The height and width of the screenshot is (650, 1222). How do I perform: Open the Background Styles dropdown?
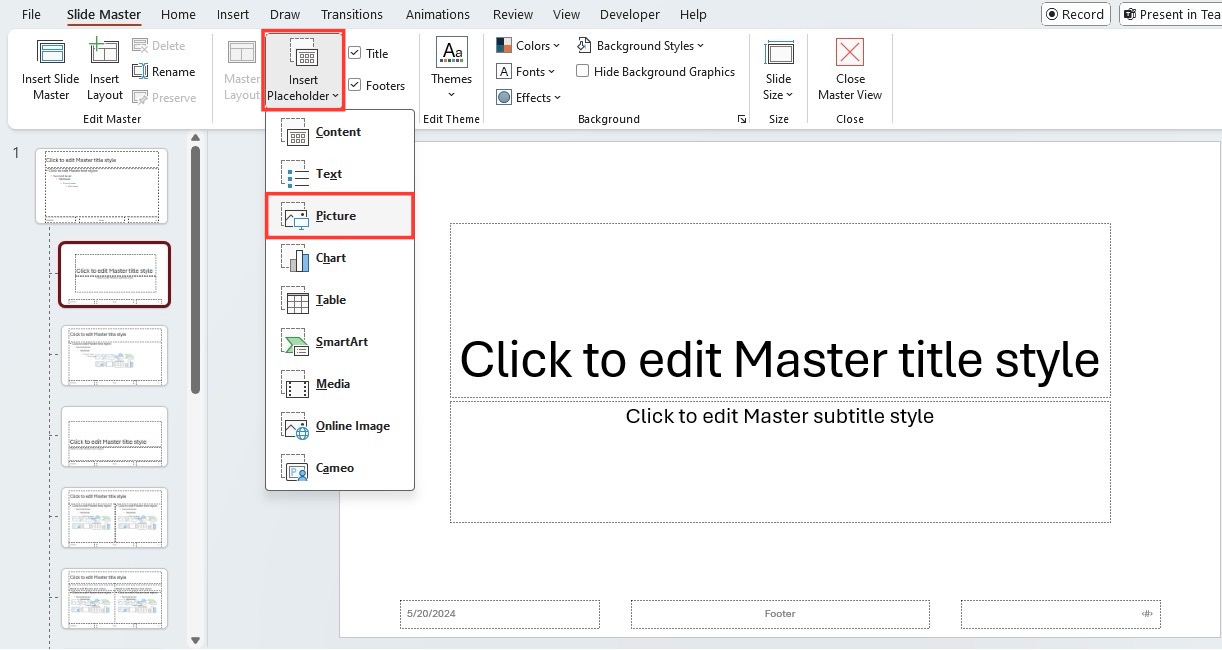[641, 46]
